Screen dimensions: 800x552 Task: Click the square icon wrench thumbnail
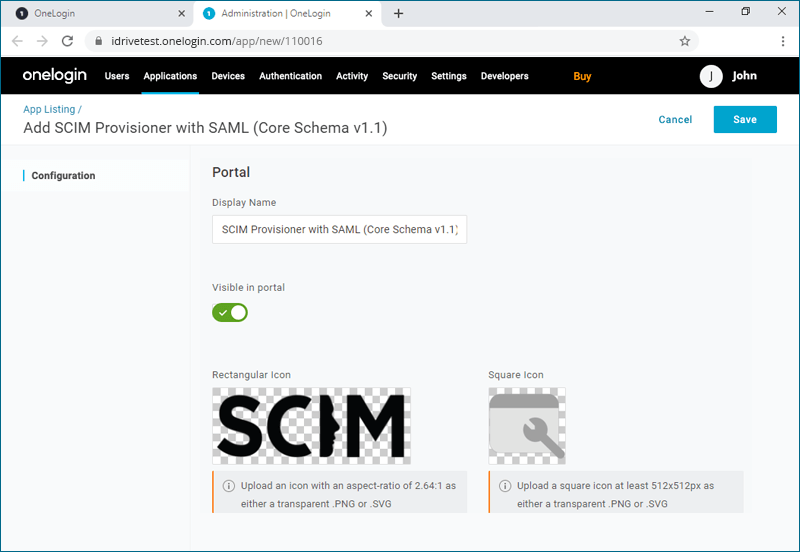click(x=527, y=425)
